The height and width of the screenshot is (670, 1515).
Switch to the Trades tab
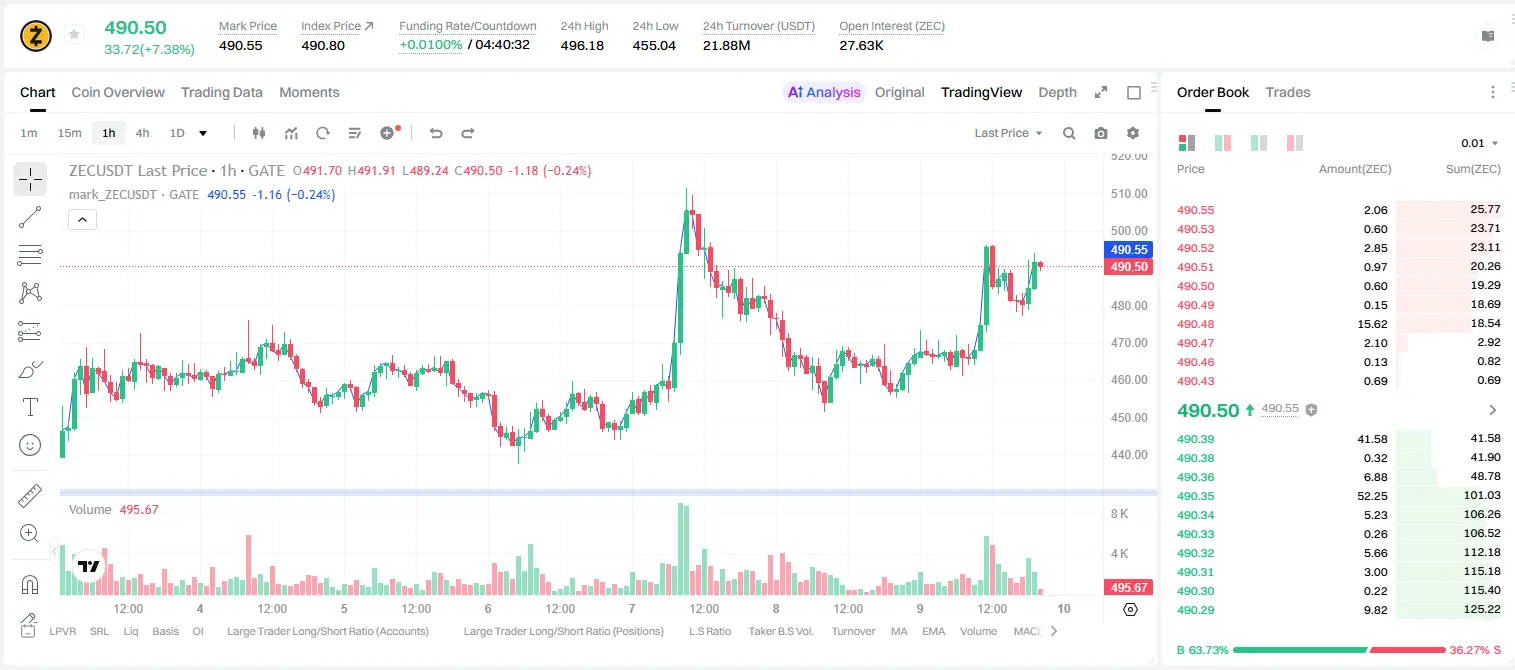click(x=1288, y=92)
